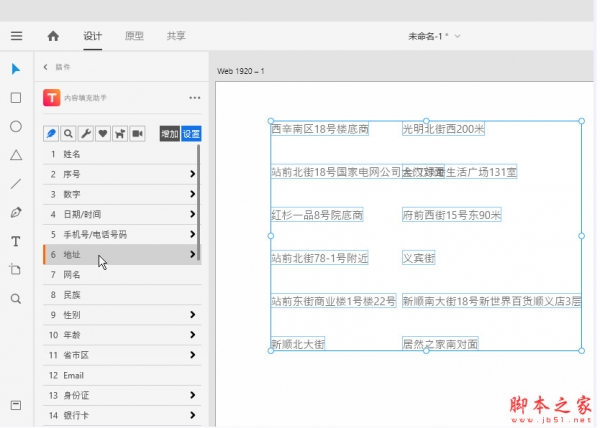Switch to the 原型 tab
600x428 pixels.
(134, 36)
